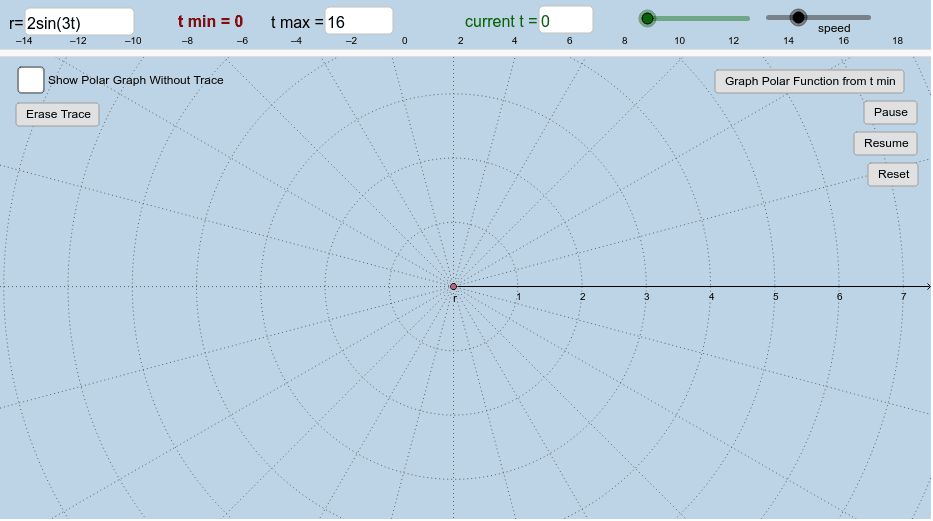Click the green current t slider handle
933x521 pixels.
pos(647,18)
